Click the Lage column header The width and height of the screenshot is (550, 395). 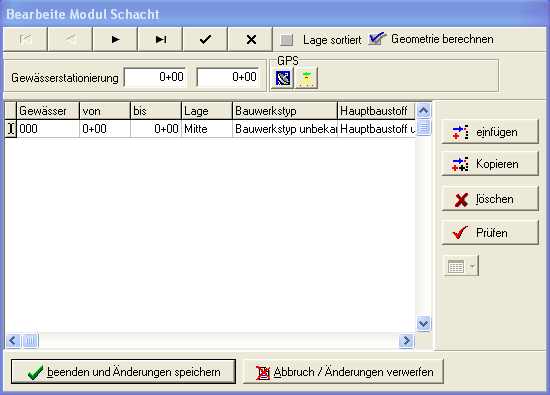(207, 111)
